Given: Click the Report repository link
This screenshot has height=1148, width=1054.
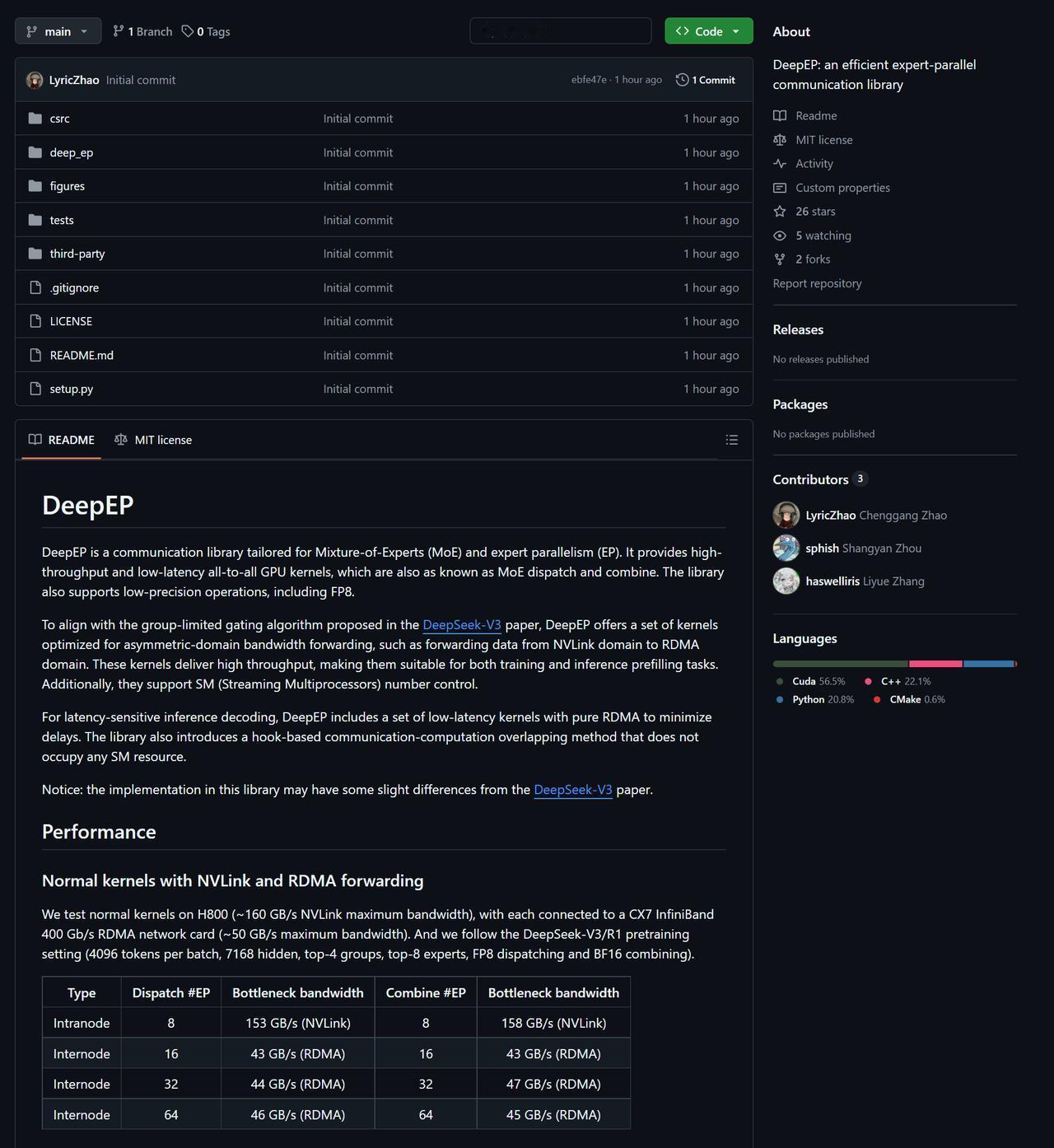Looking at the screenshot, I should point(817,282).
